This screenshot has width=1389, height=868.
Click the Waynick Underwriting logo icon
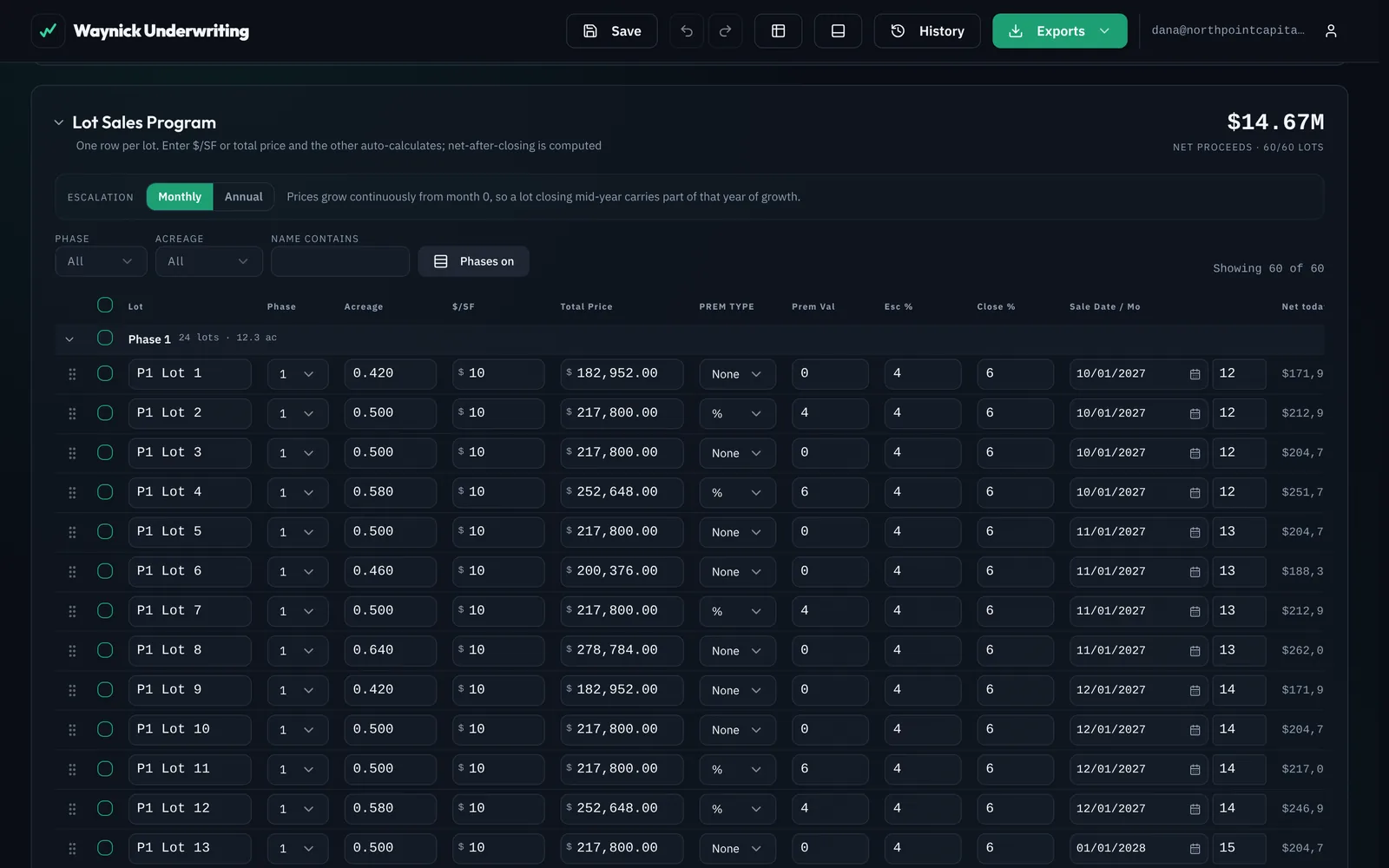pos(48,31)
